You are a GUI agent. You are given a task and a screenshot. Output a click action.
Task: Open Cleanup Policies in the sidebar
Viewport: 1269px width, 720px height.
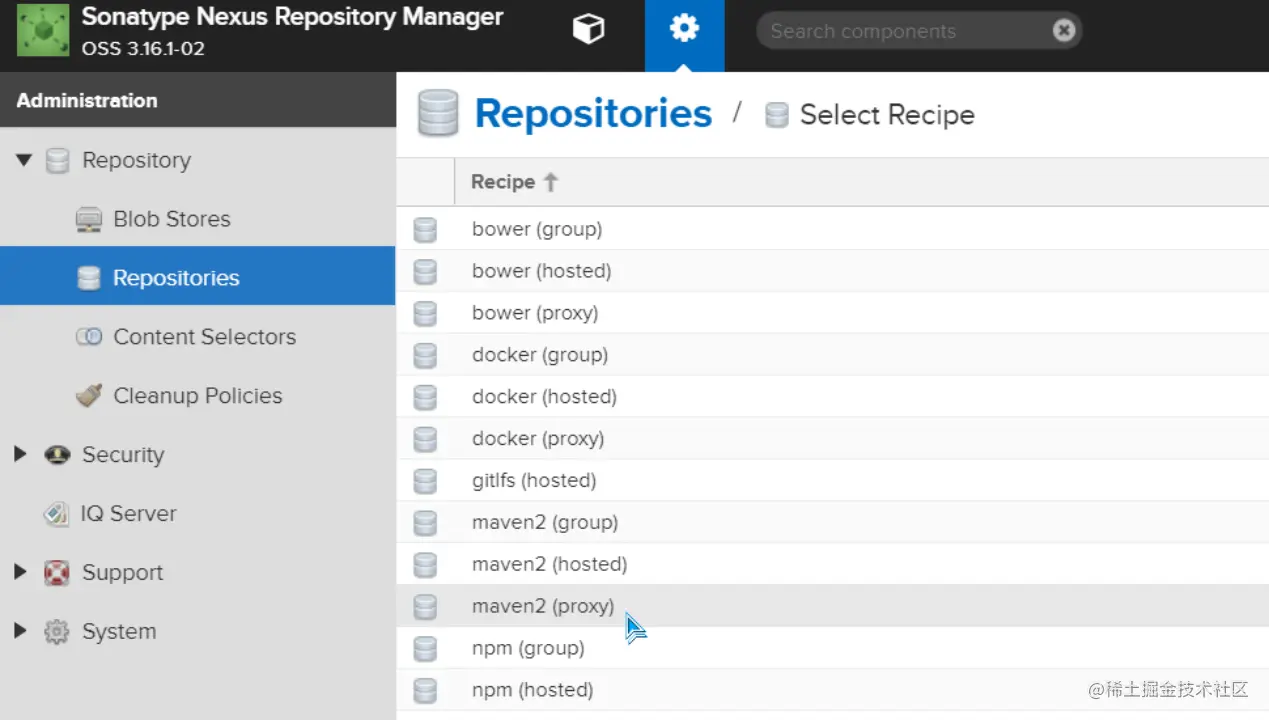(198, 396)
